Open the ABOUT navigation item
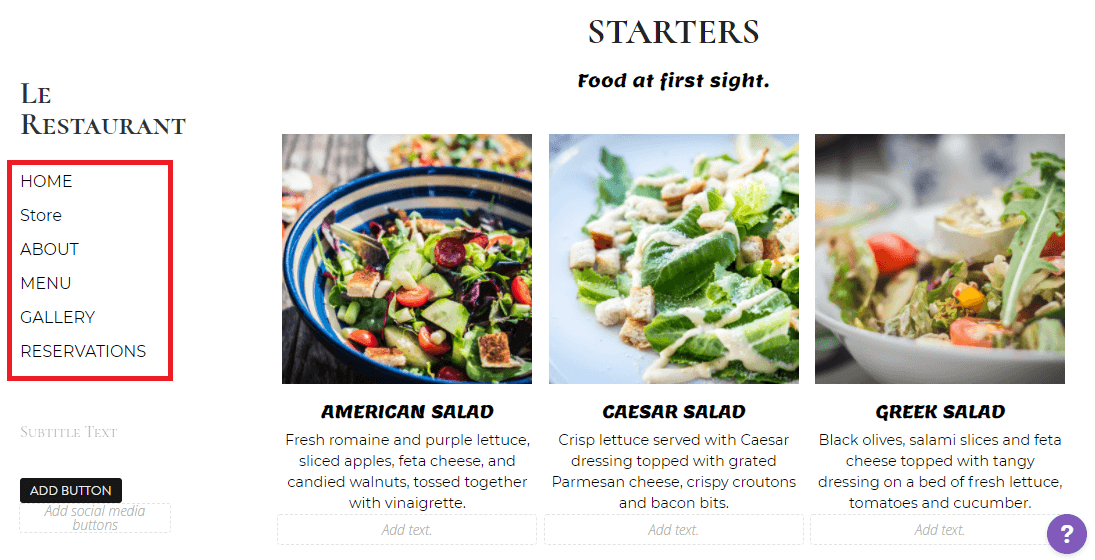1095x560 pixels. point(49,249)
